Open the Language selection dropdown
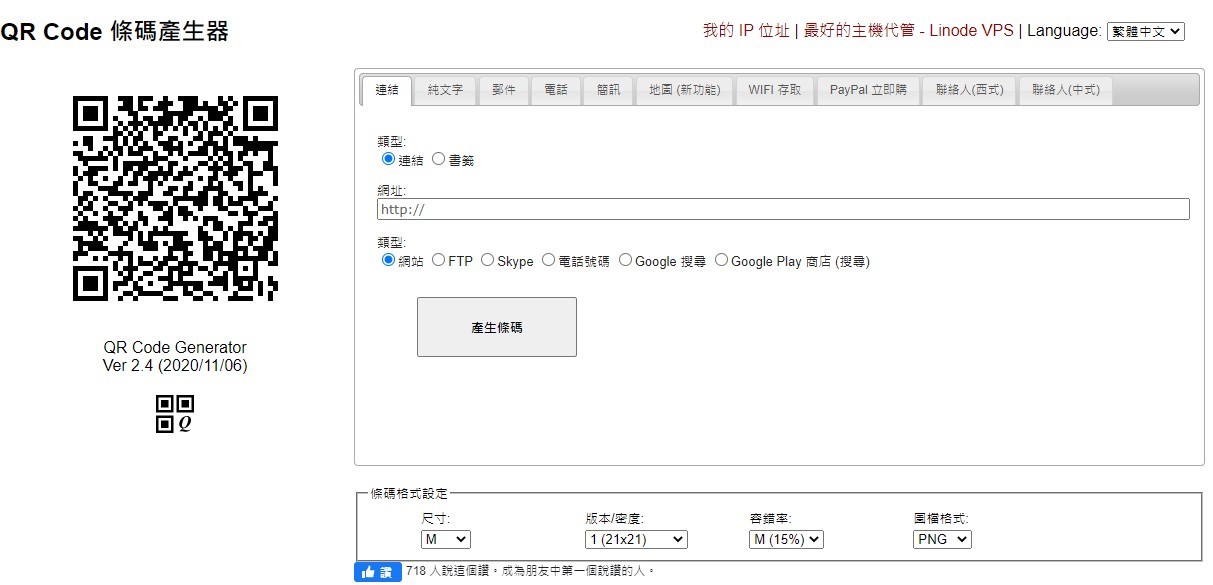Viewport: 1213px width, 585px height. (x=1145, y=31)
